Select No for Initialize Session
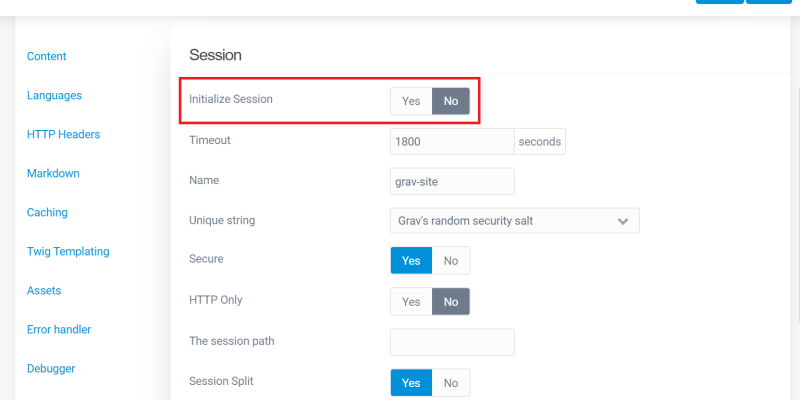 coord(451,101)
